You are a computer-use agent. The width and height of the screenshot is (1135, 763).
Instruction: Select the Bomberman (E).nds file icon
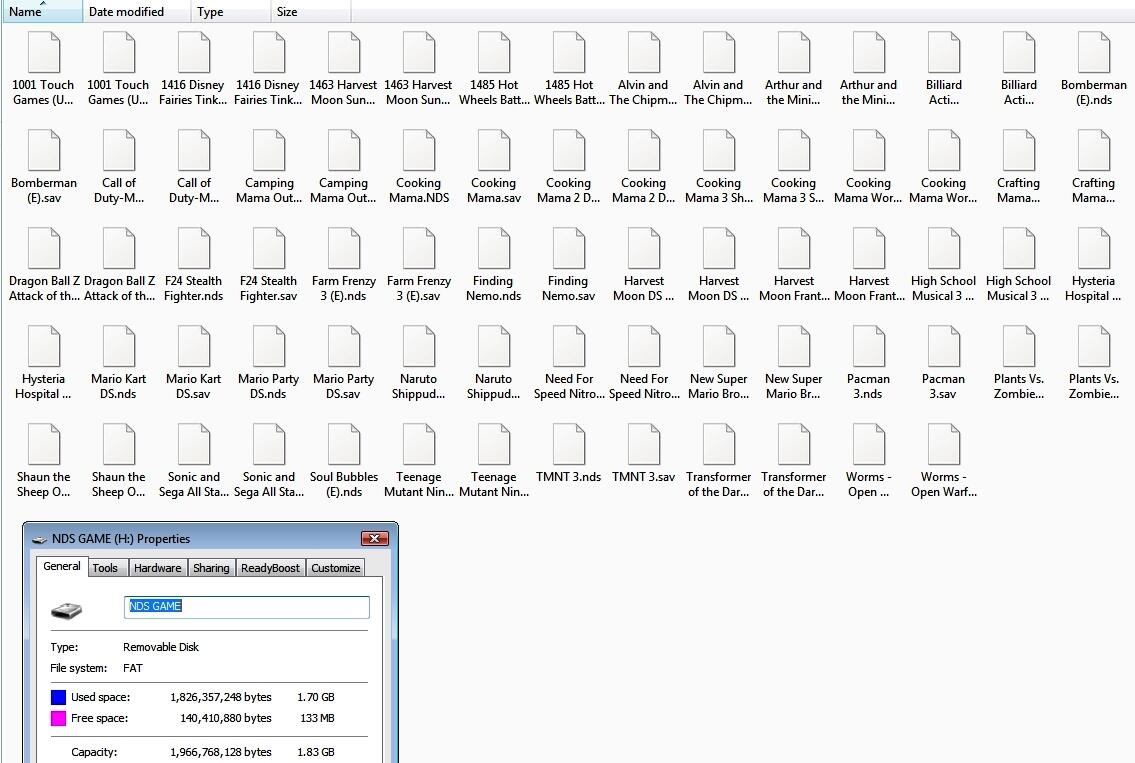click(1094, 53)
